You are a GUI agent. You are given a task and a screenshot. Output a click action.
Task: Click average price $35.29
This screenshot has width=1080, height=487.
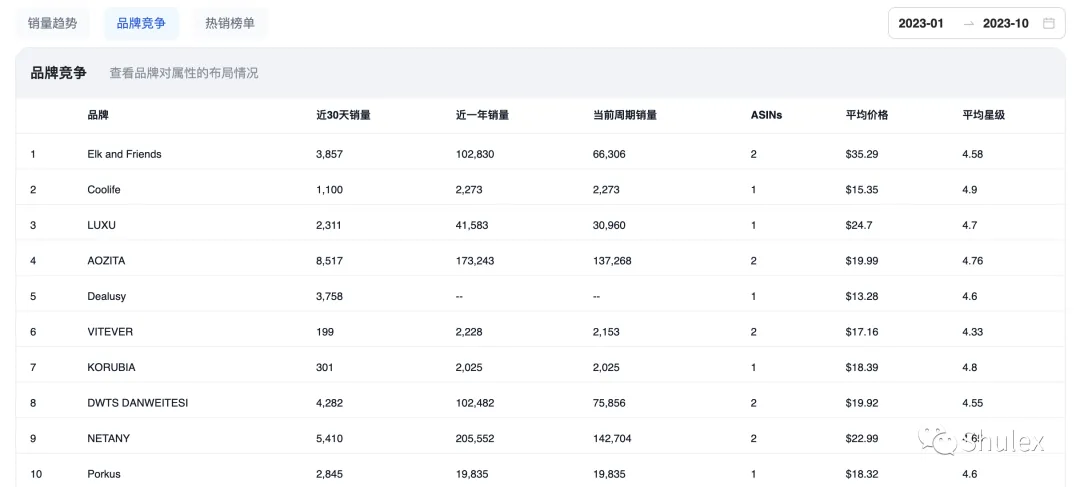click(862, 154)
